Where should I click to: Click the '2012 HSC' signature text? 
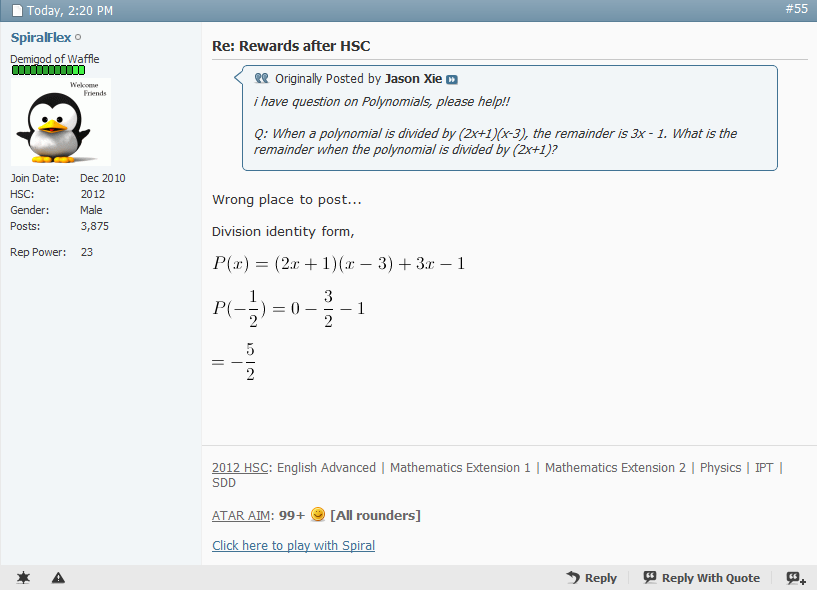coord(240,467)
